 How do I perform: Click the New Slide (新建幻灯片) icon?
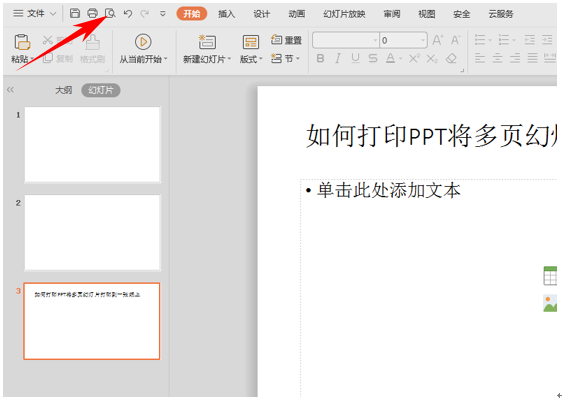pyautogui.click(x=207, y=42)
